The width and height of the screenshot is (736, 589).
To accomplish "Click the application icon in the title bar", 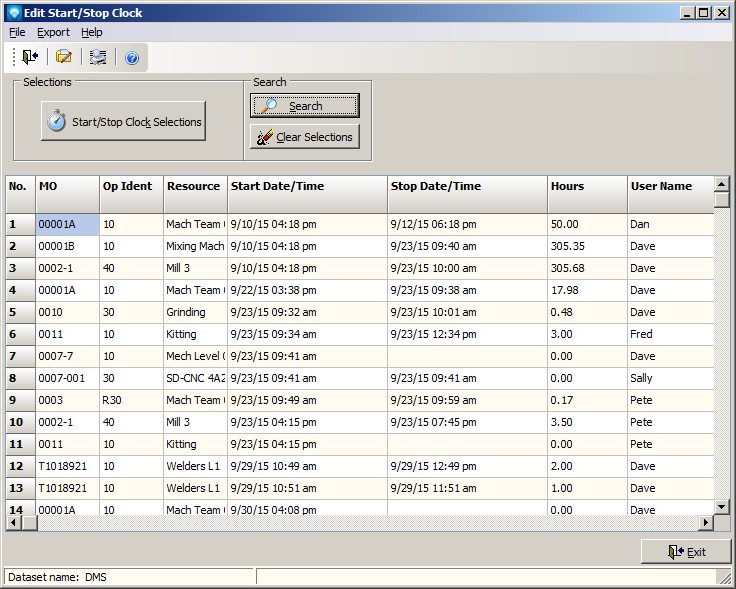I will click(13, 13).
